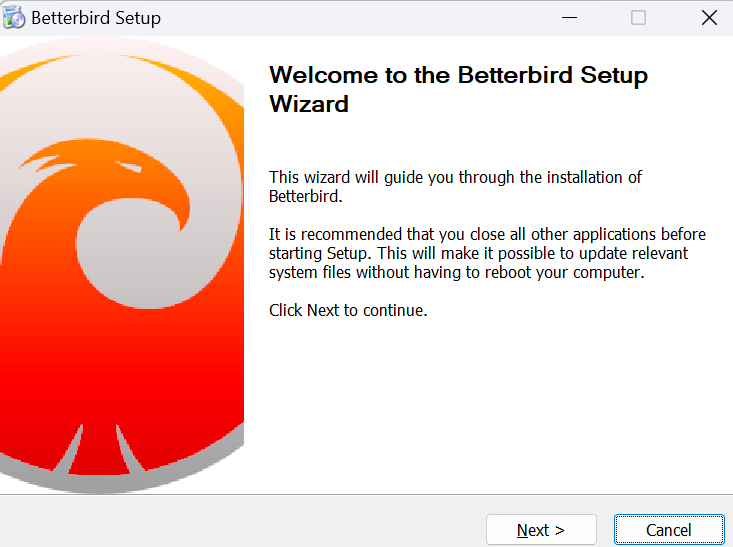
Task: Click the "Click Next to continue." text
Action: pos(348,310)
